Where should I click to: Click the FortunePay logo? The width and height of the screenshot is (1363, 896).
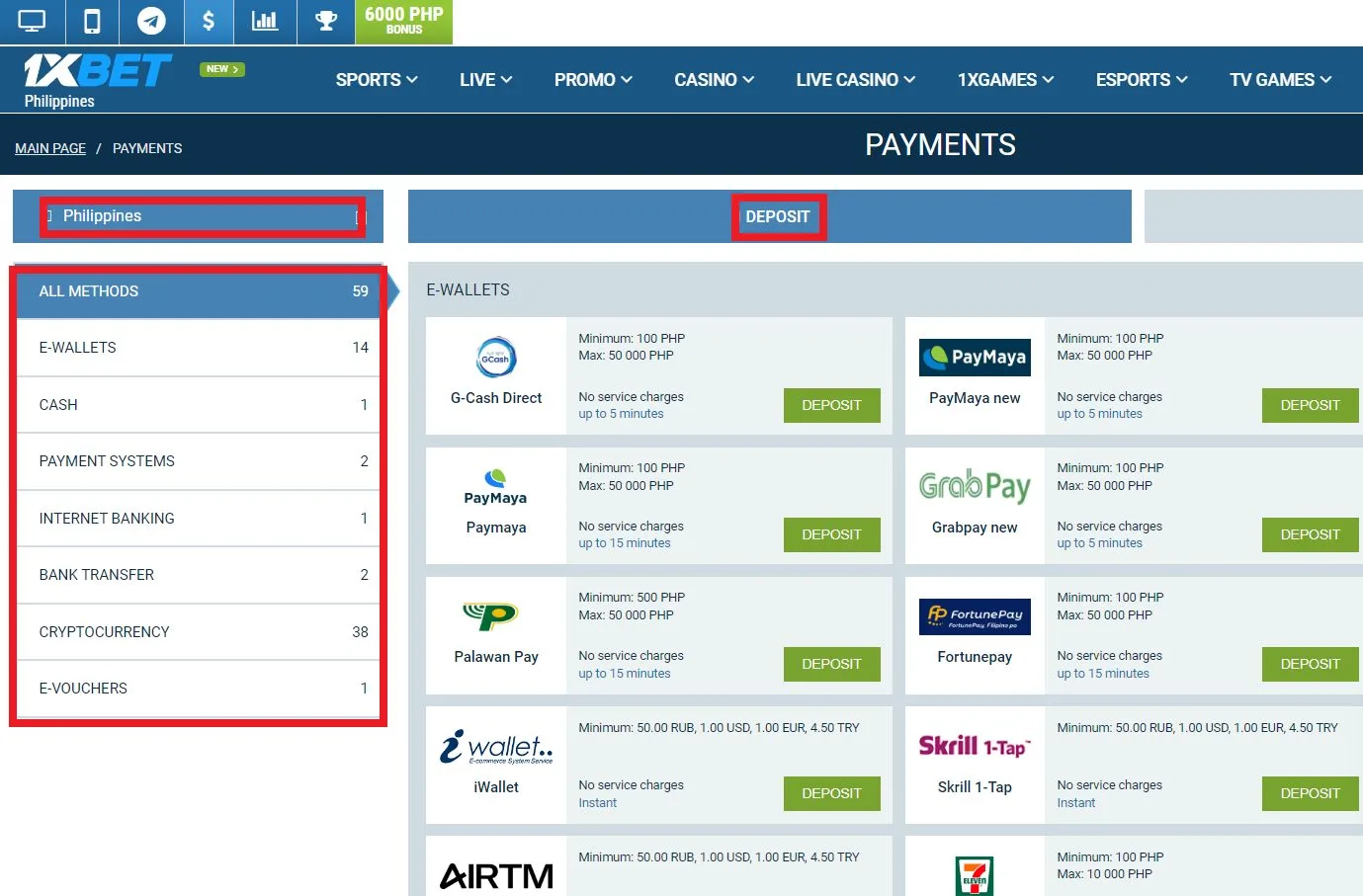point(975,616)
